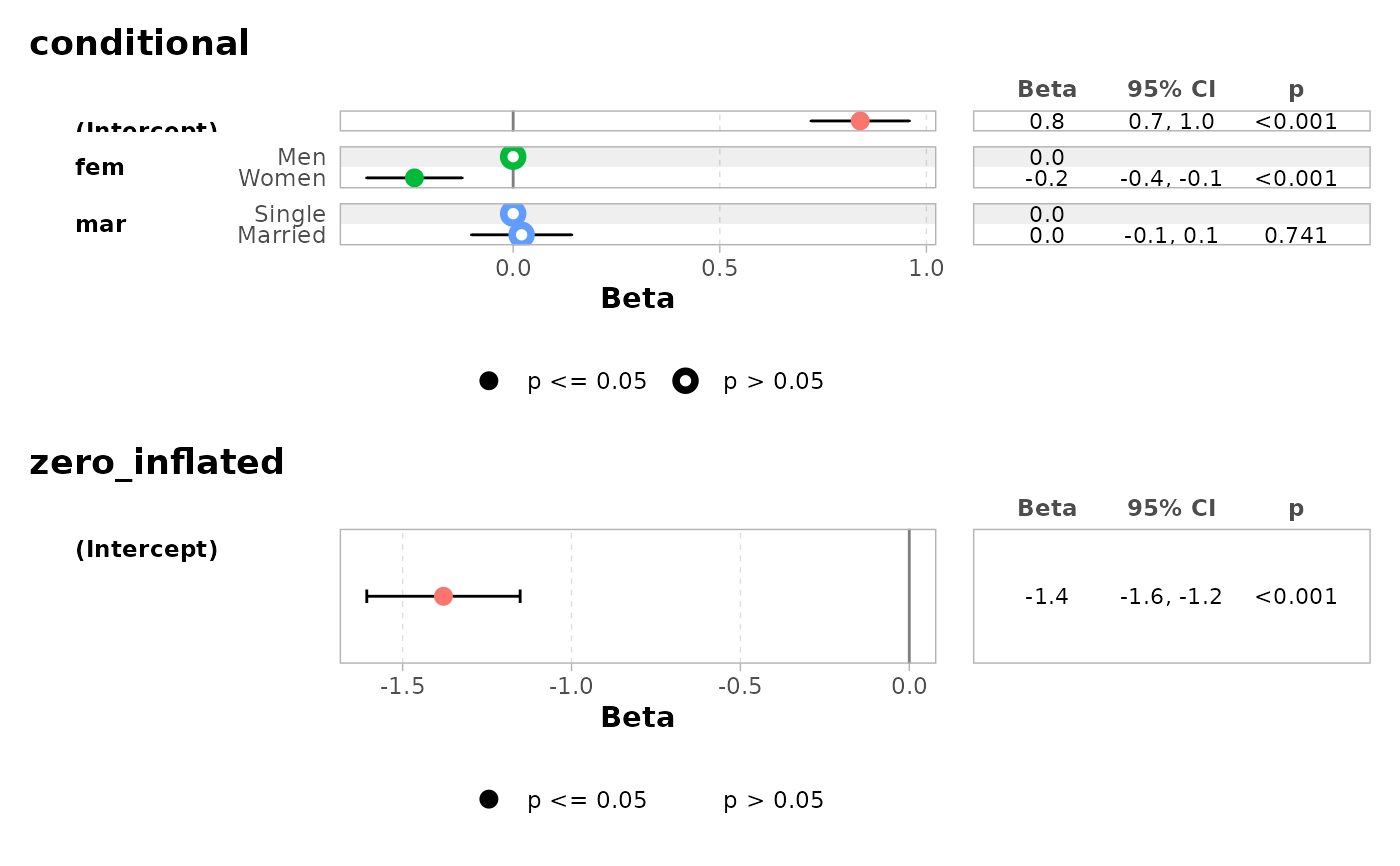Viewport: 1400px width, 866px height.
Task: Click the "-0.4, -0.1" confidence interval cell
Action: (1171, 179)
